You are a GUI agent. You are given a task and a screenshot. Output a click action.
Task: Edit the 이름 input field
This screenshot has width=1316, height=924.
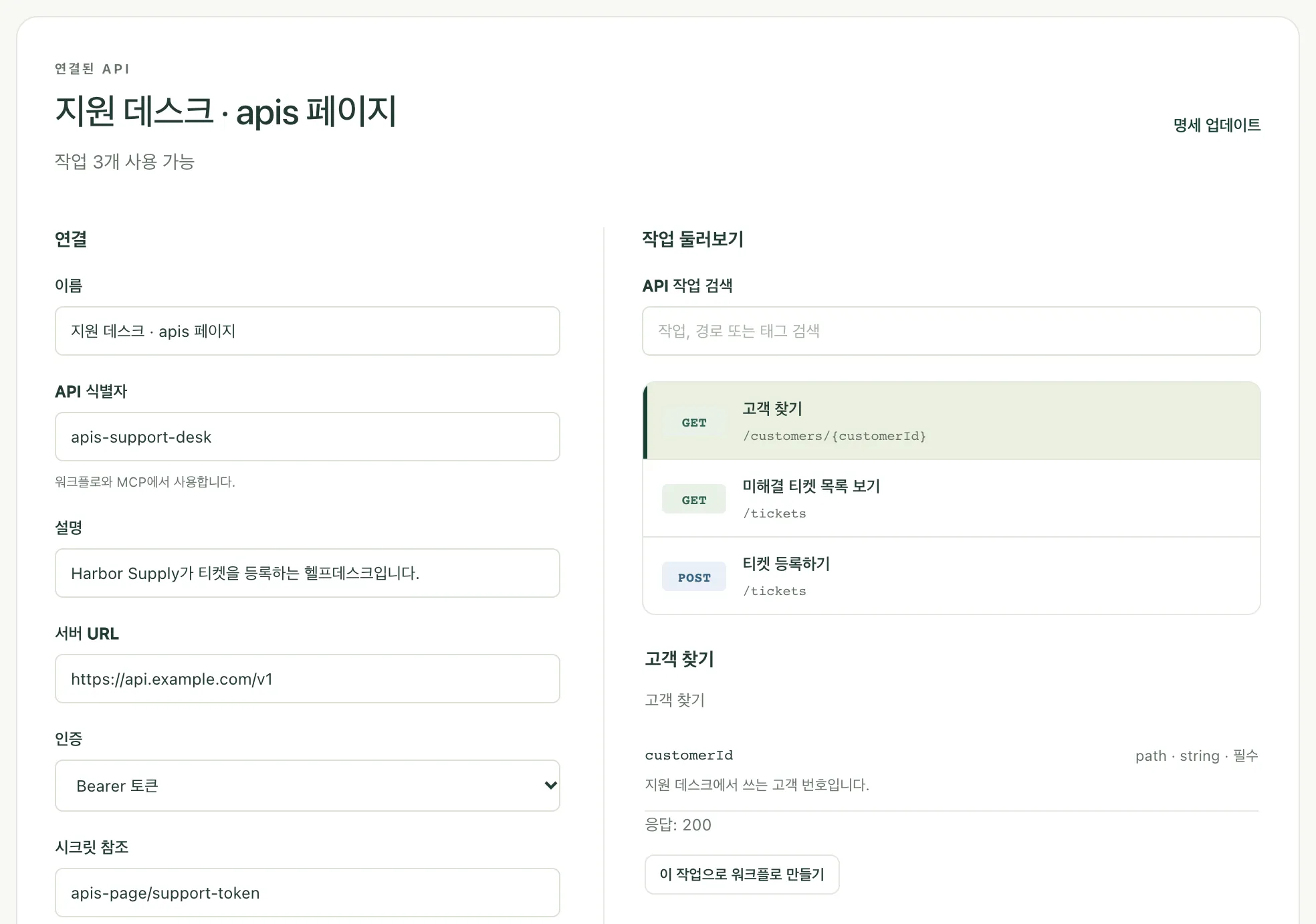pos(308,331)
